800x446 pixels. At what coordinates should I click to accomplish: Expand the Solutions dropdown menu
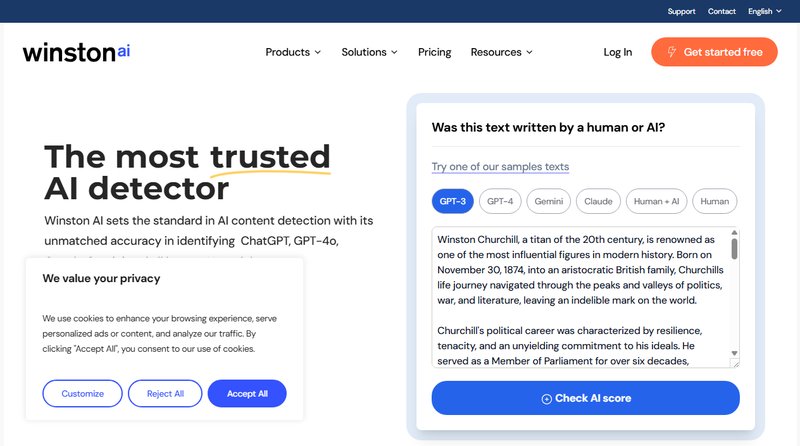coord(369,52)
